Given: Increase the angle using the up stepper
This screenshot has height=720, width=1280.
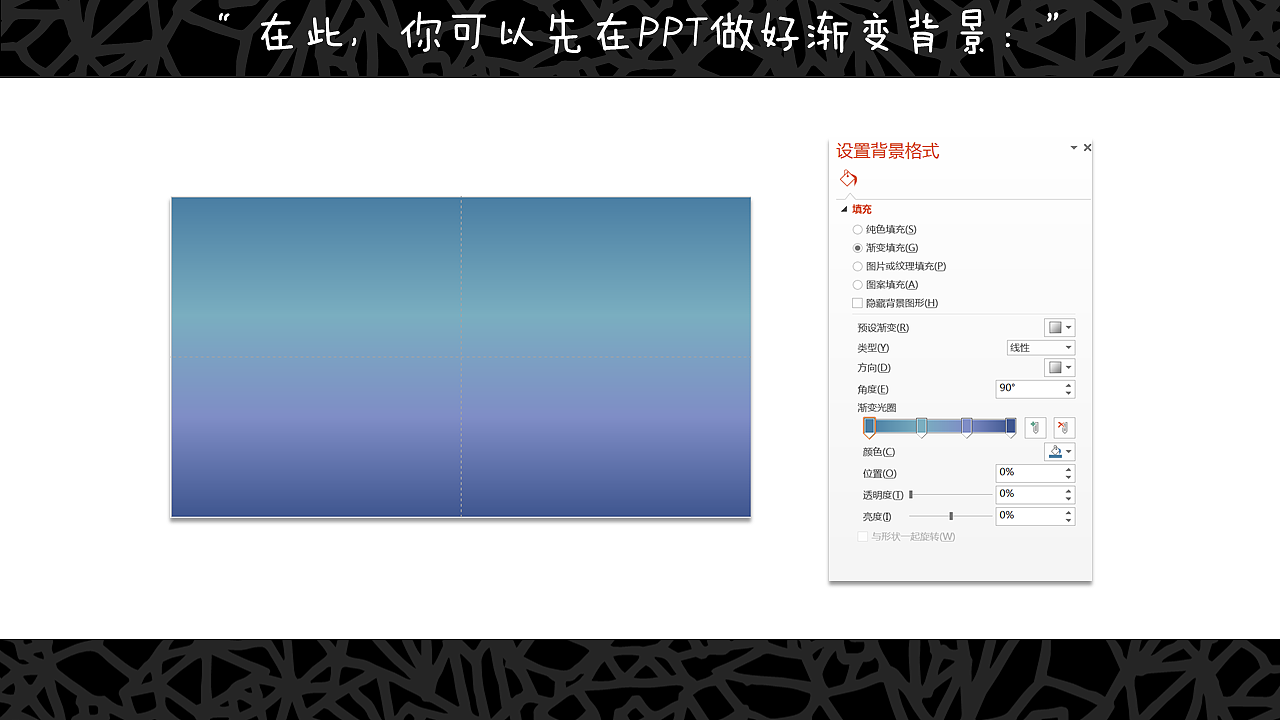Looking at the screenshot, I should click(x=1068, y=385).
